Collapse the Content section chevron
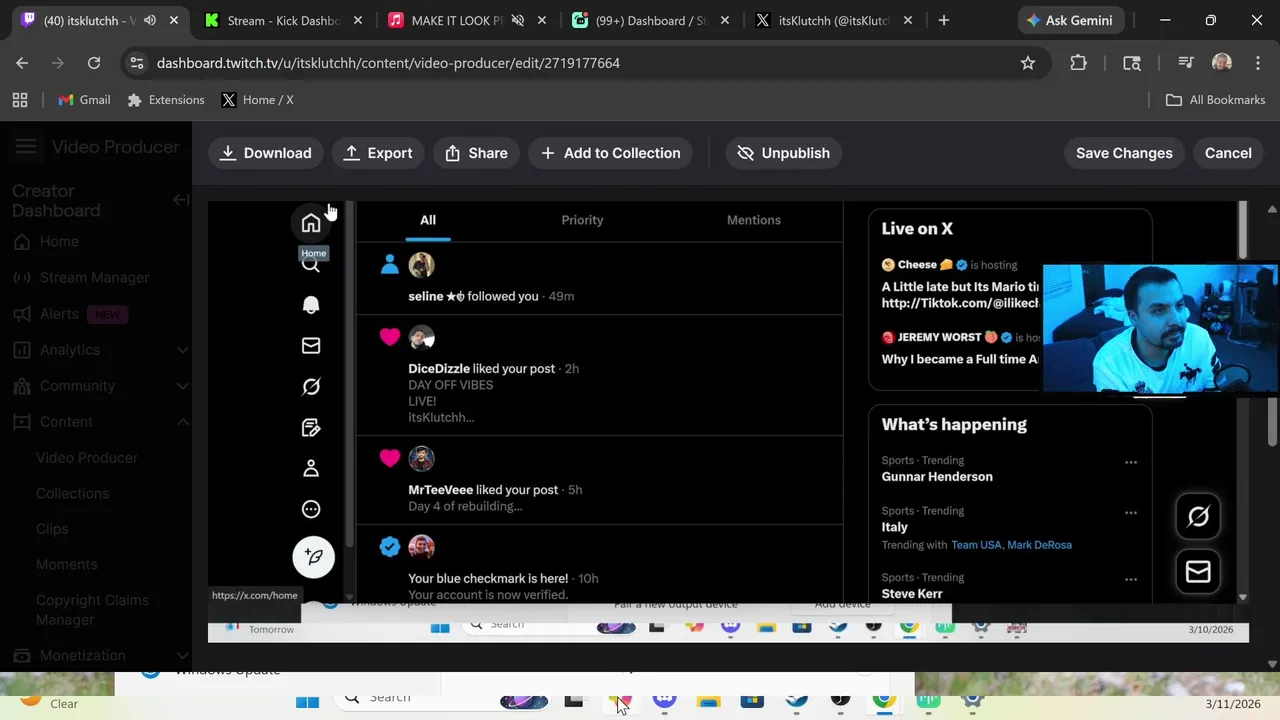1280x720 pixels. pos(182,422)
